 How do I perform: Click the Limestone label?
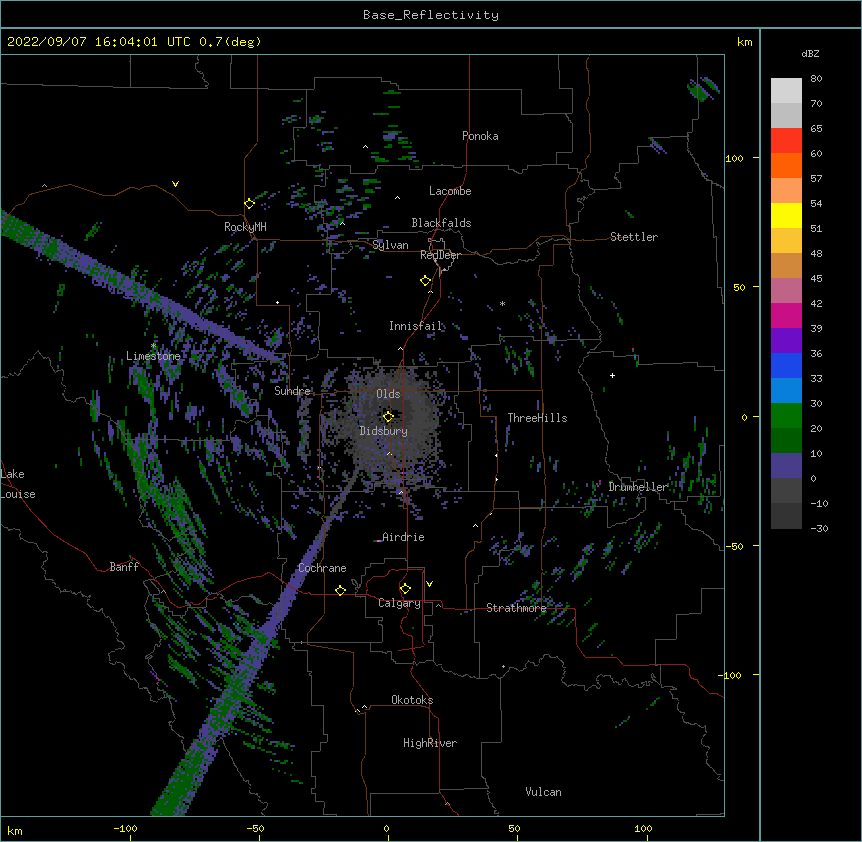[153, 356]
